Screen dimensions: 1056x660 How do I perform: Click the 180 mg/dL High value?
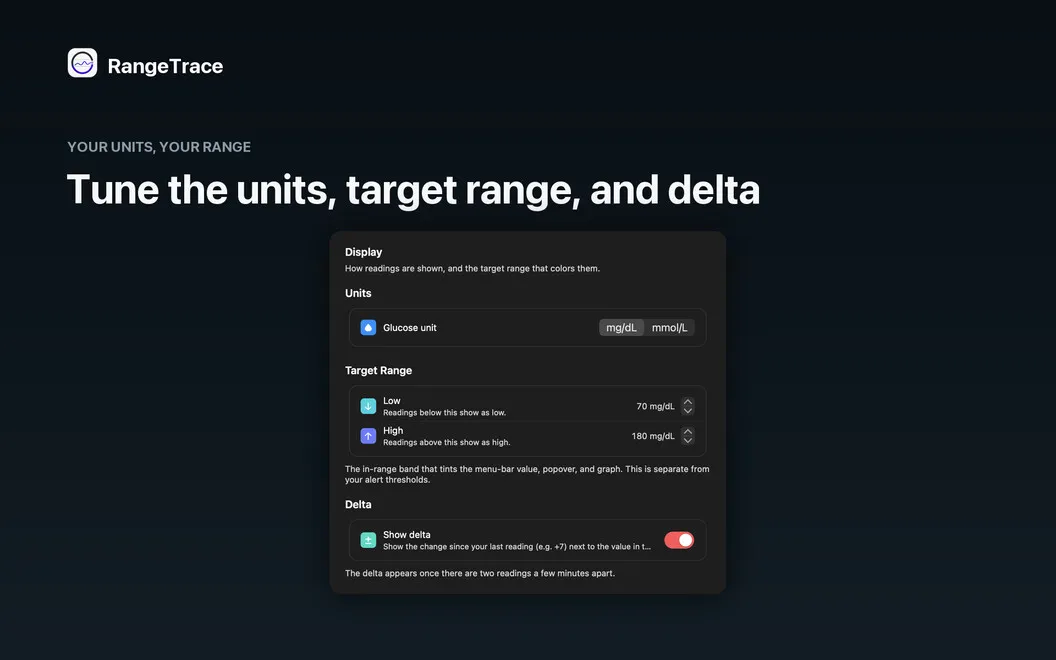(x=653, y=436)
